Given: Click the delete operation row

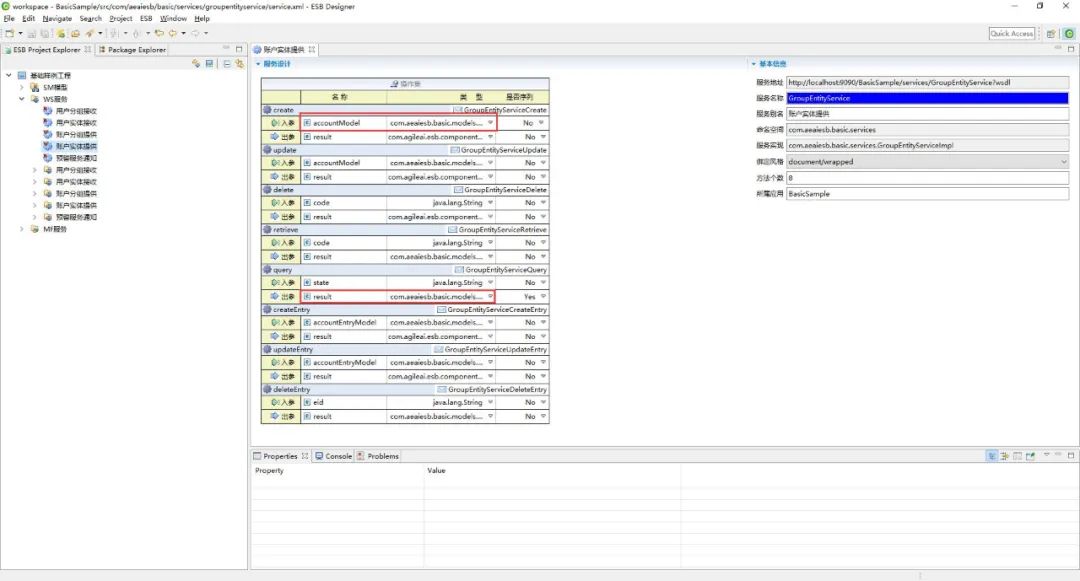Looking at the screenshot, I should click(405, 190).
